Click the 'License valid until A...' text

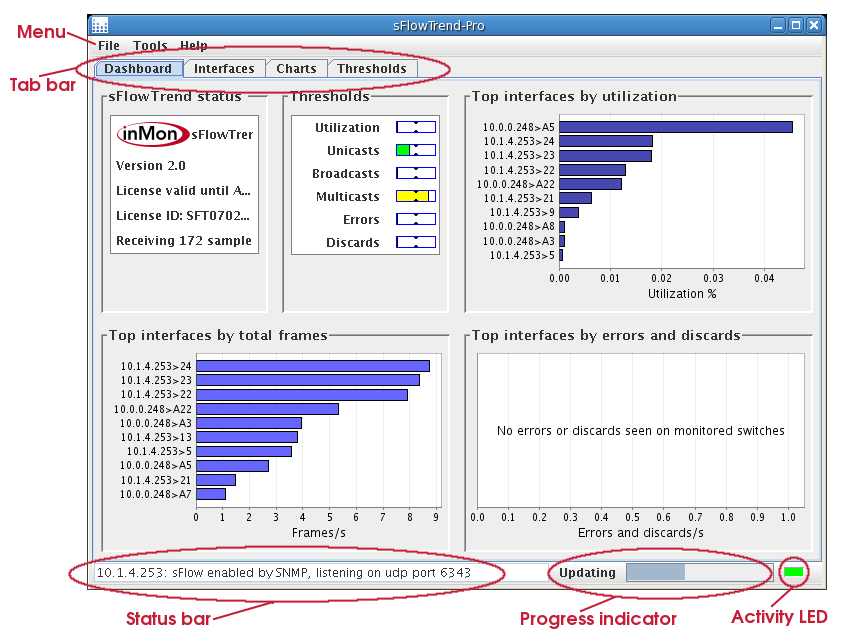[x=183, y=191]
